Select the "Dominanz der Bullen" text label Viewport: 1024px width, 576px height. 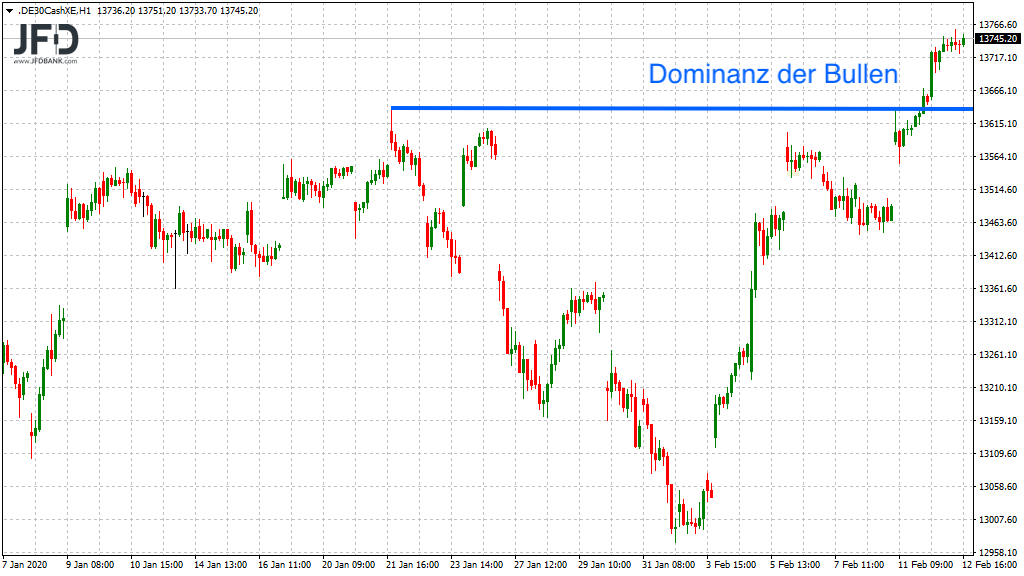click(x=773, y=74)
